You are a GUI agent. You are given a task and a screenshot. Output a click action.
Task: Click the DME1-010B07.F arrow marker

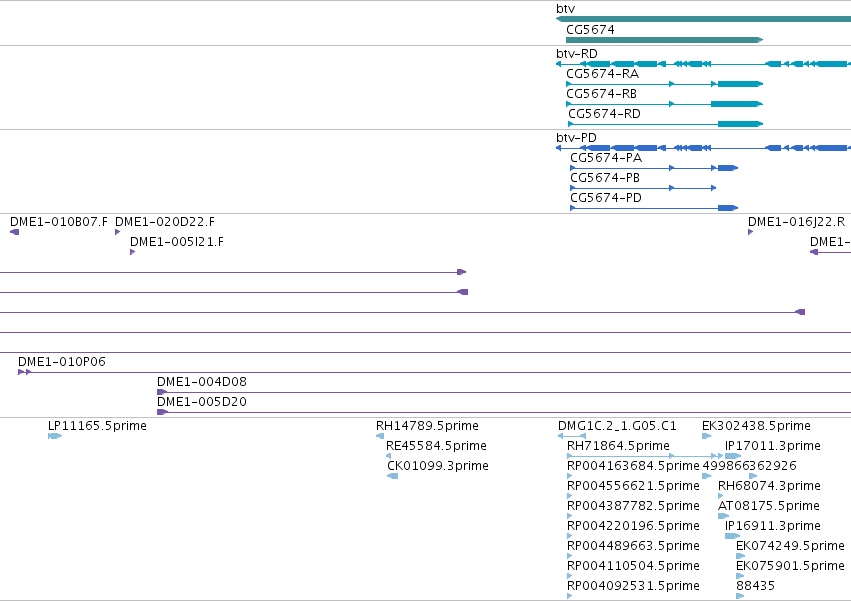[x=15, y=232]
